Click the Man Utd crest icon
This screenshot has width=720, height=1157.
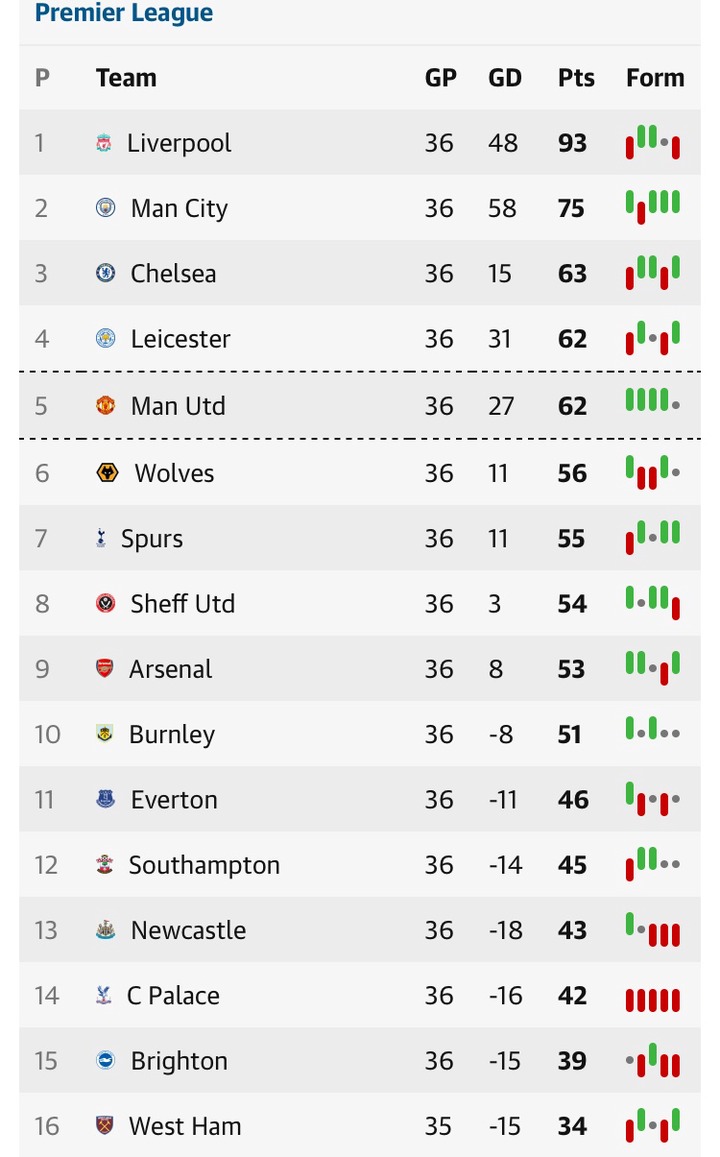point(105,406)
